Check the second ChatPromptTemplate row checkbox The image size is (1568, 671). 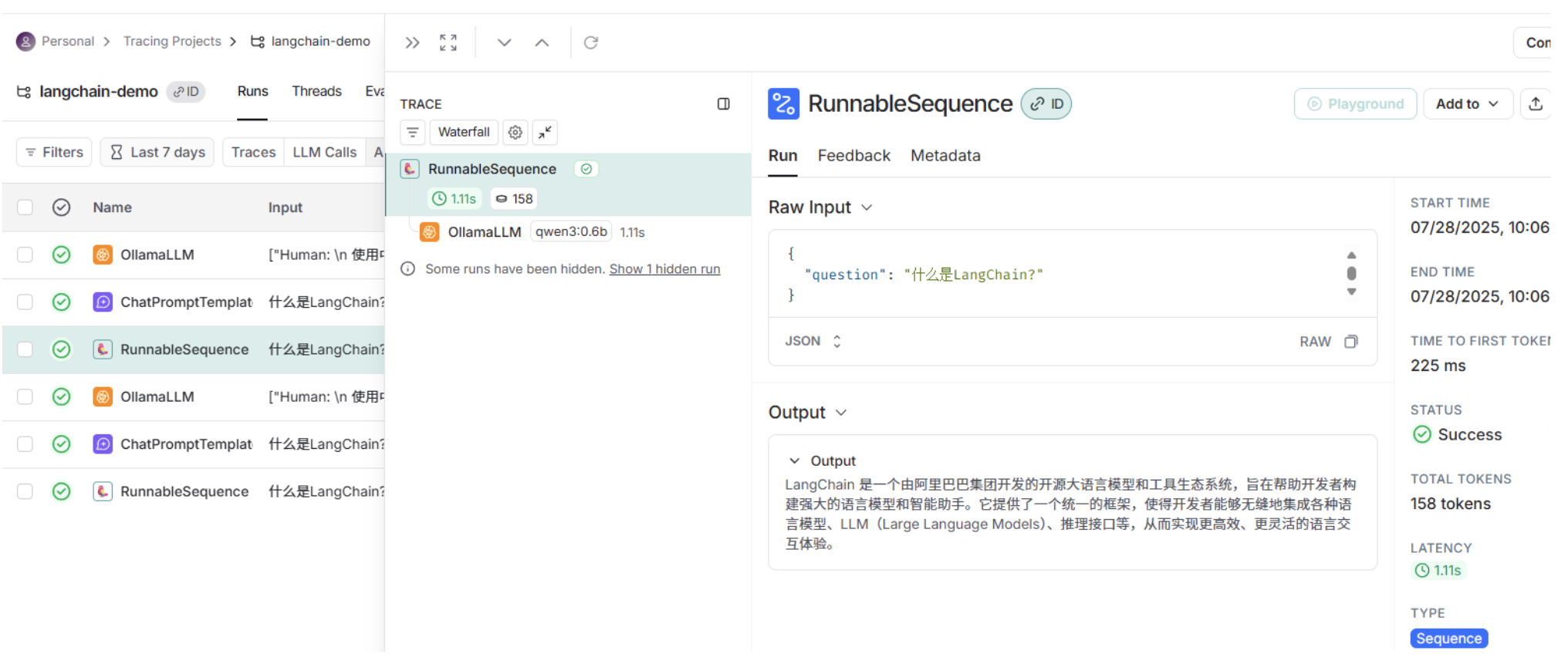(x=25, y=444)
